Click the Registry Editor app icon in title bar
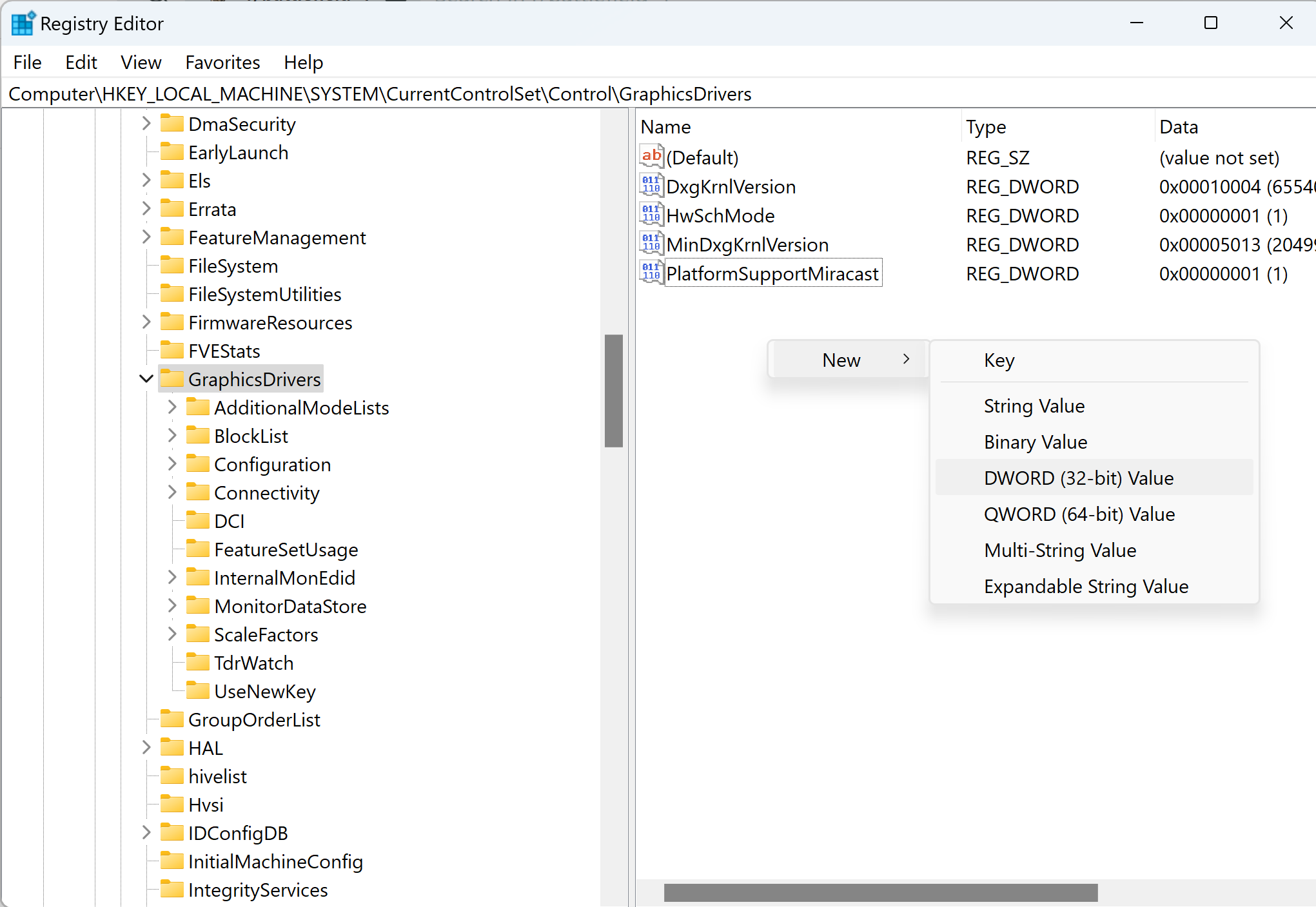Viewport: 1316px width, 907px height. point(23,24)
